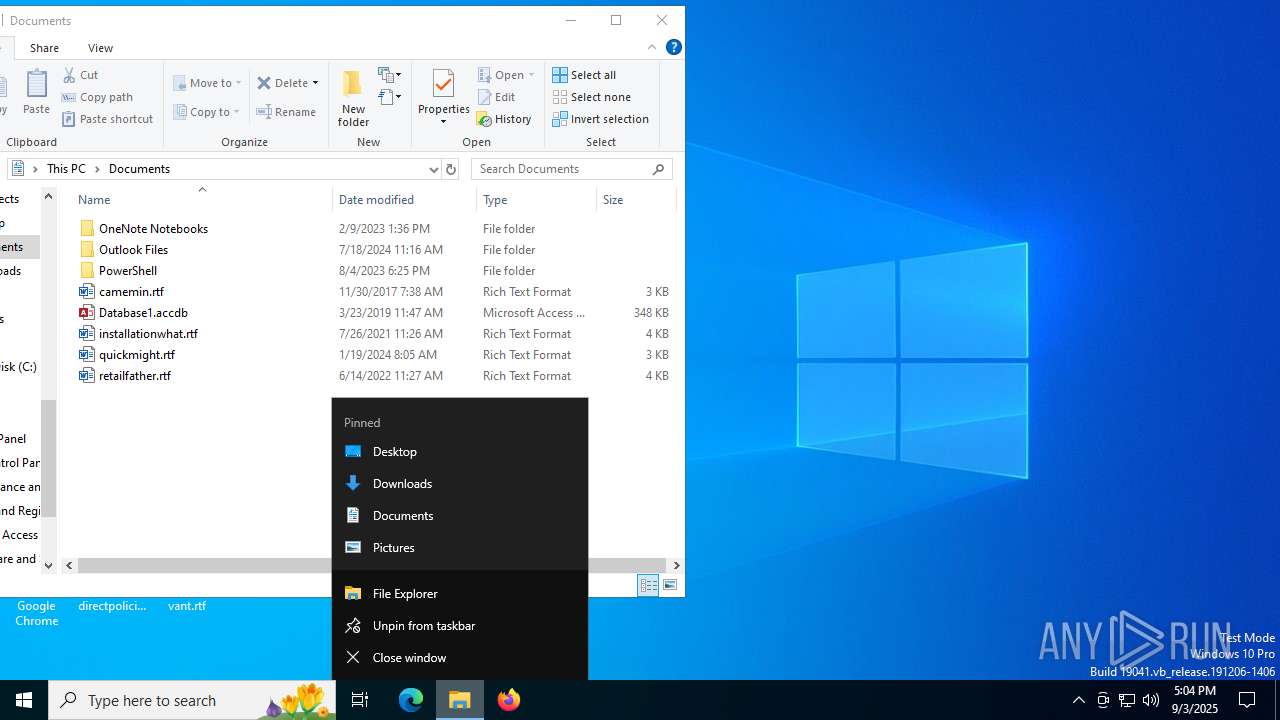Click the Google Chrome desktop shortcut
Viewport: 1280px width, 720px height.
[36, 613]
